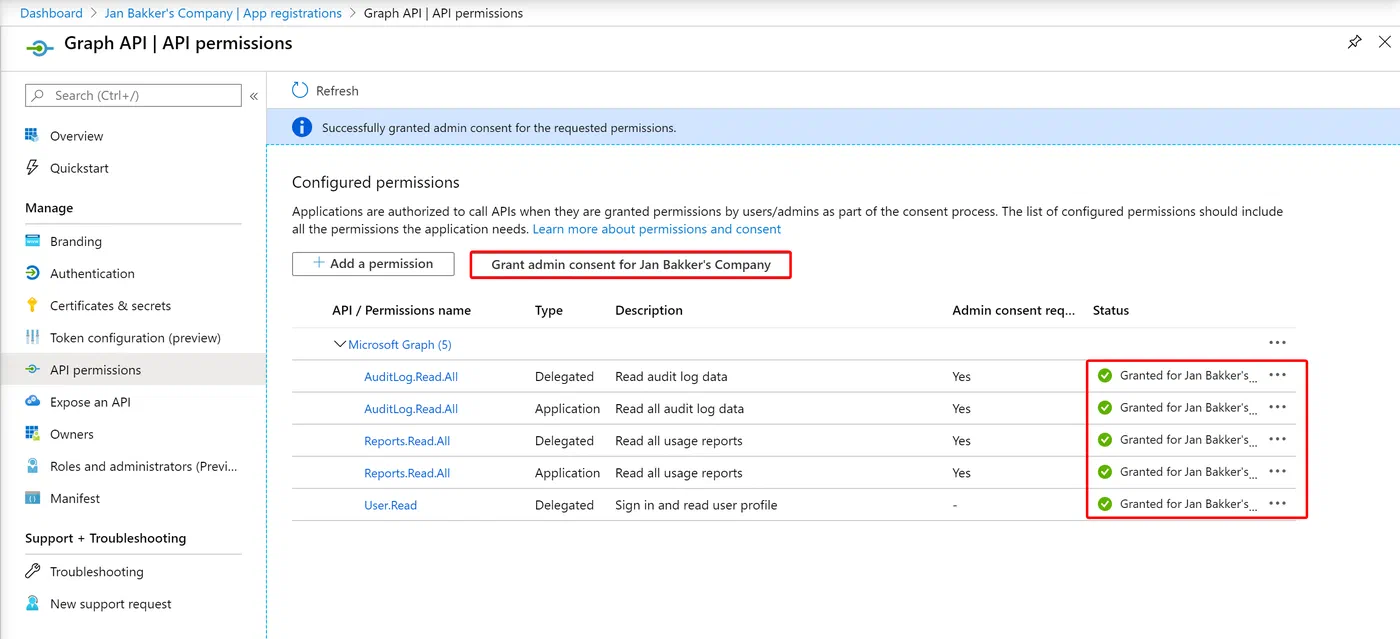The height and width of the screenshot is (639, 1400).
Task: Click the Expose an API cloud icon
Action: pos(32,401)
